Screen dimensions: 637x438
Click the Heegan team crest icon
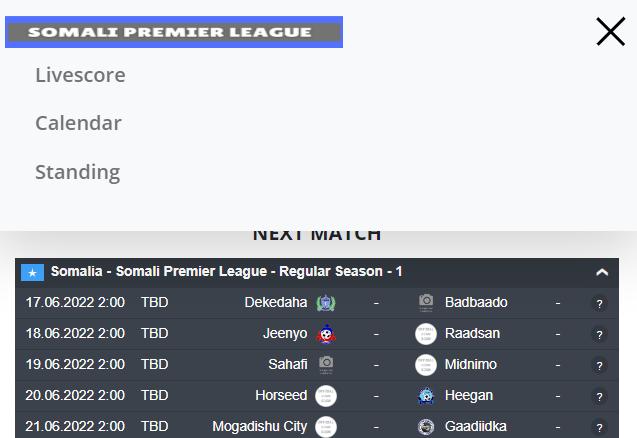point(426,396)
